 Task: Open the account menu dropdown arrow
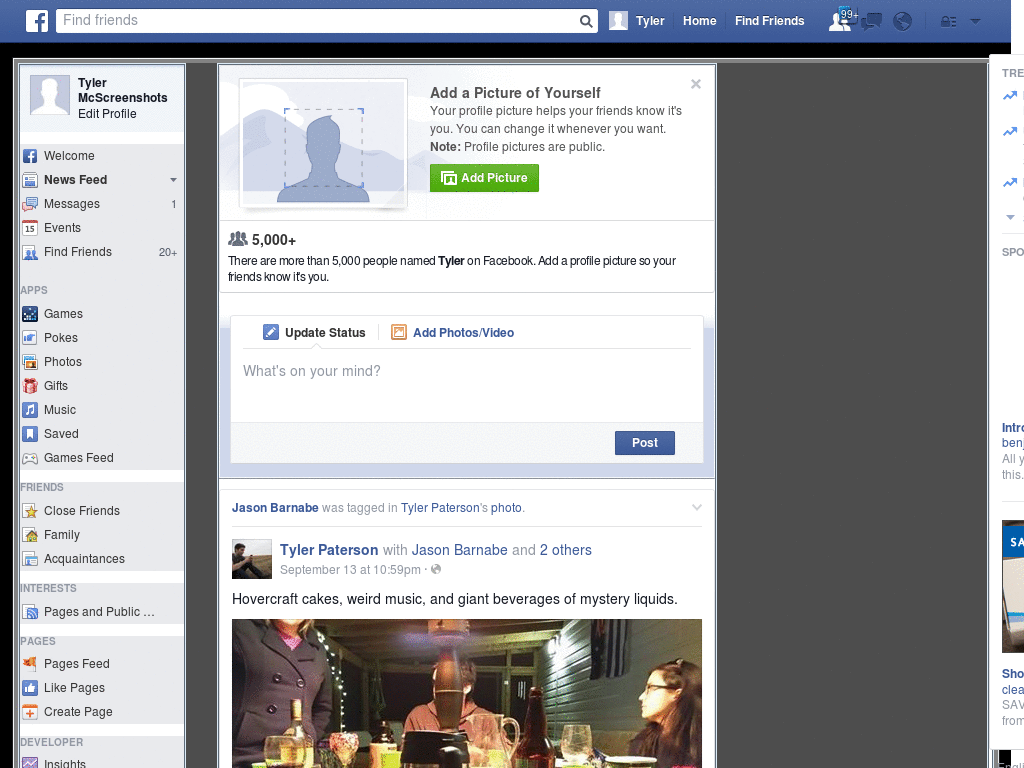pyautogui.click(x=975, y=22)
